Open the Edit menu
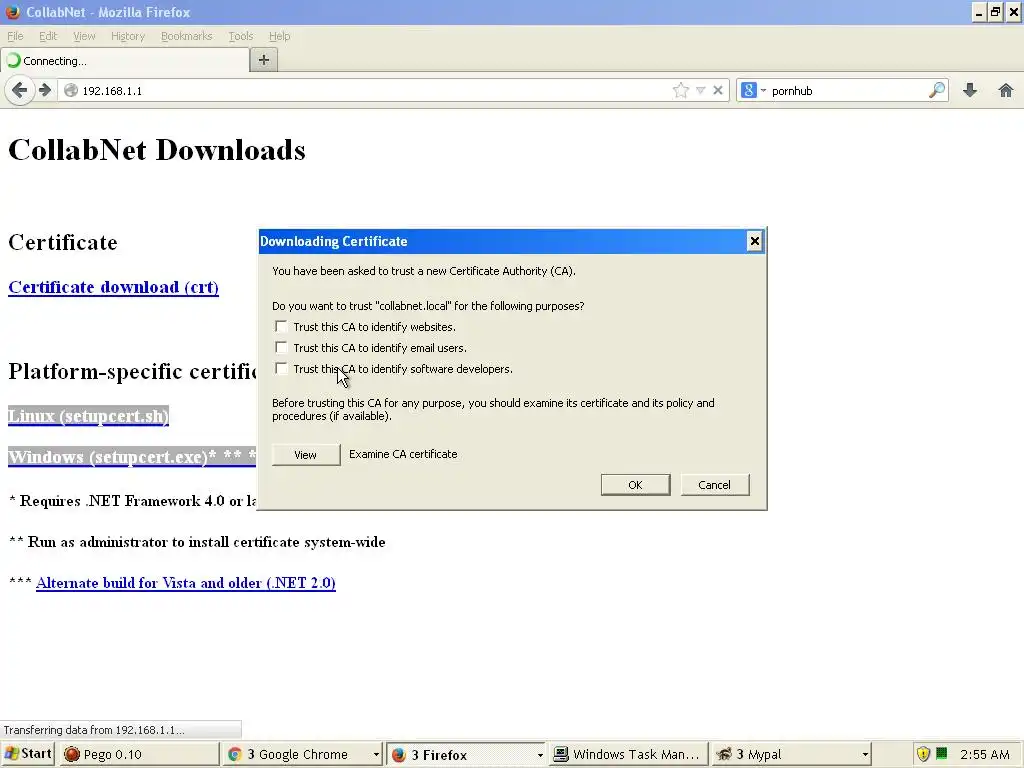The height and width of the screenshot is (768, 1024). [48, 36]
